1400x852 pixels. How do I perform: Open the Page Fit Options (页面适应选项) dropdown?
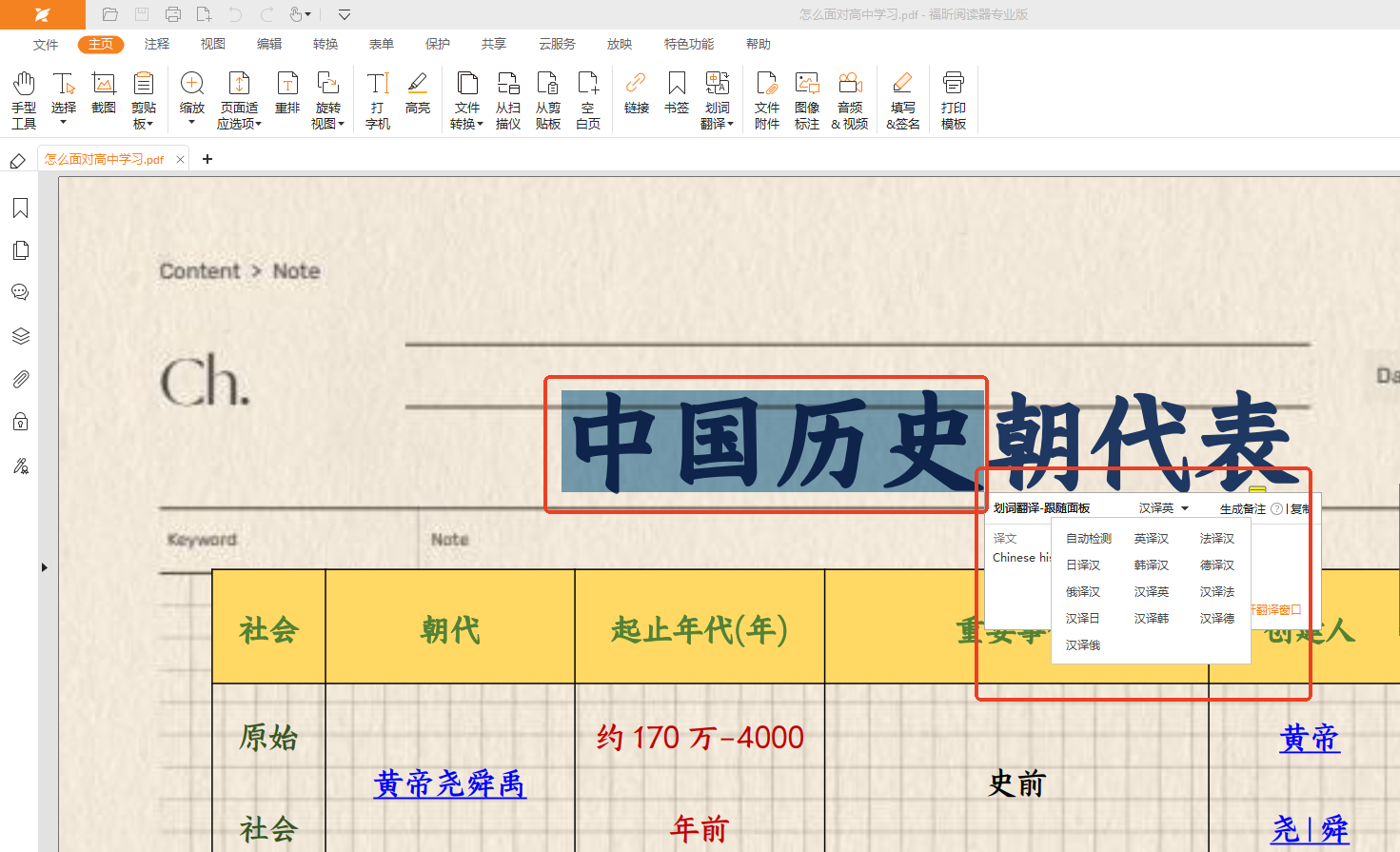239,99
